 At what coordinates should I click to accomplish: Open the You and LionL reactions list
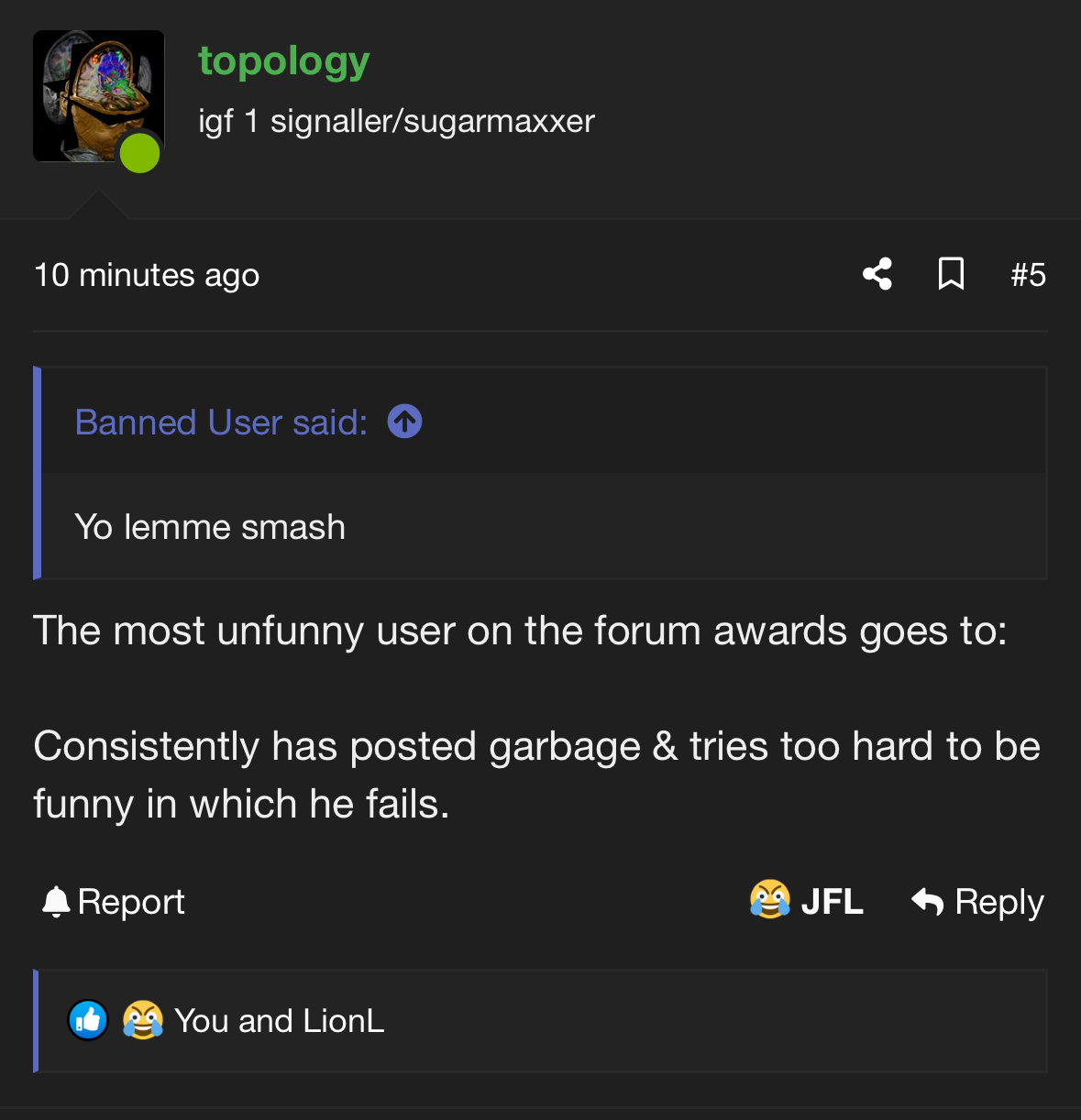coord(280,1021)
